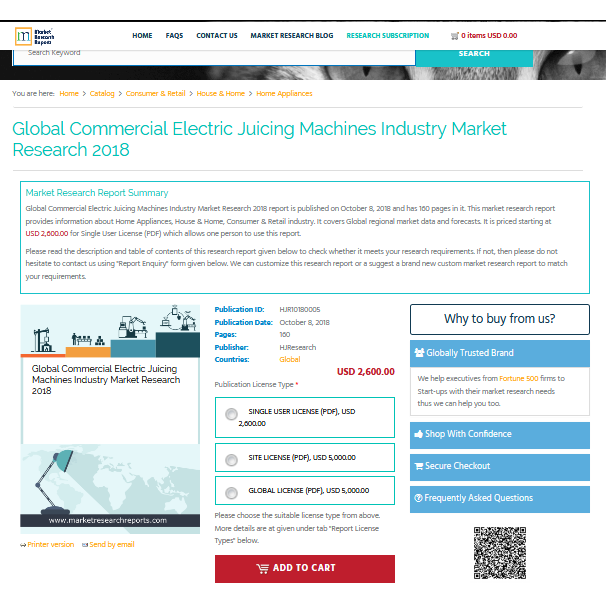The width and height of the screenshot is (606, 593).
Task: Click the Add to Cart button
Action: tap(305, 569)
